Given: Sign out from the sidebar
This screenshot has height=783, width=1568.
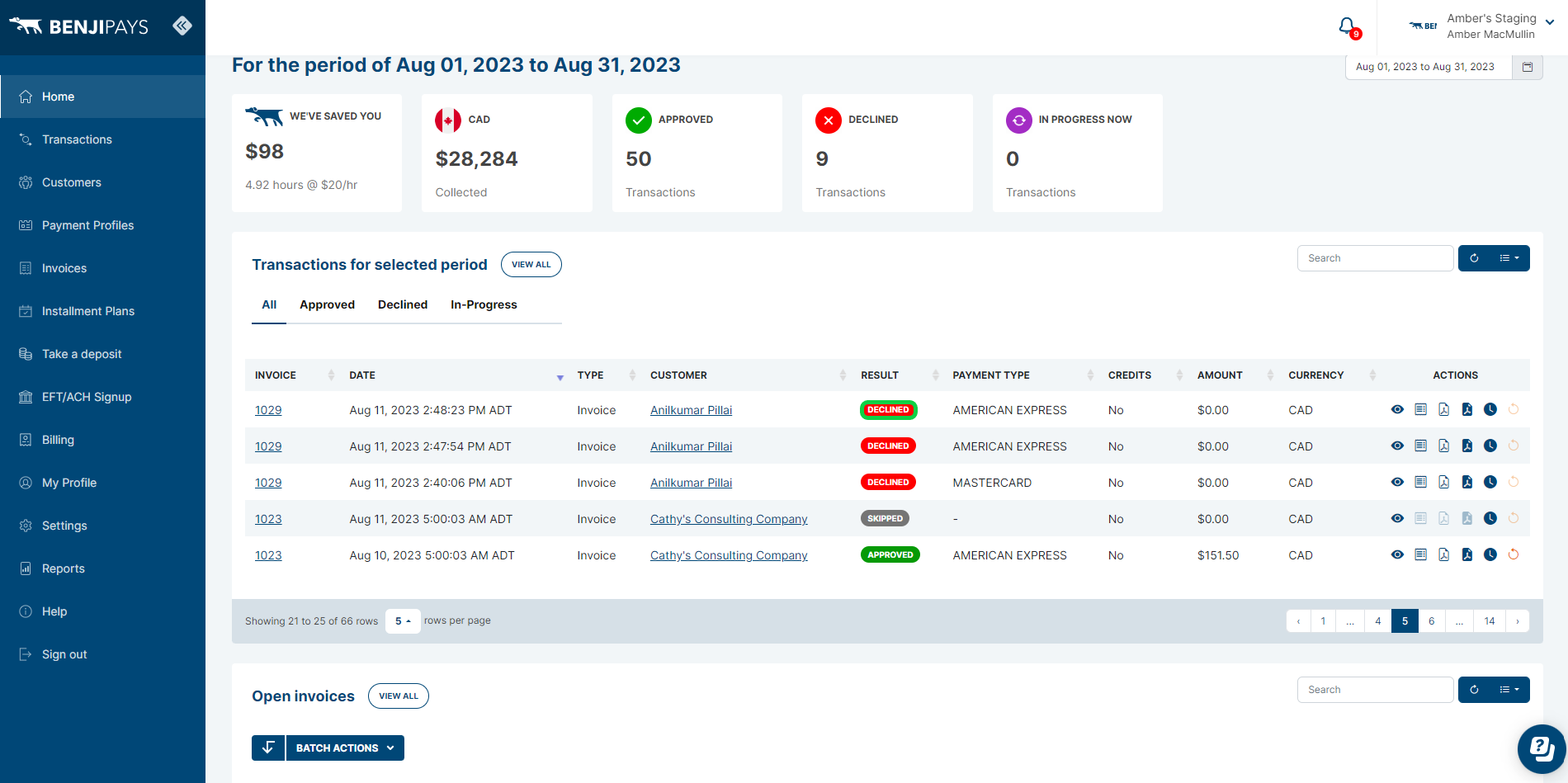Looking at the screenshot, I should point(64,654).
